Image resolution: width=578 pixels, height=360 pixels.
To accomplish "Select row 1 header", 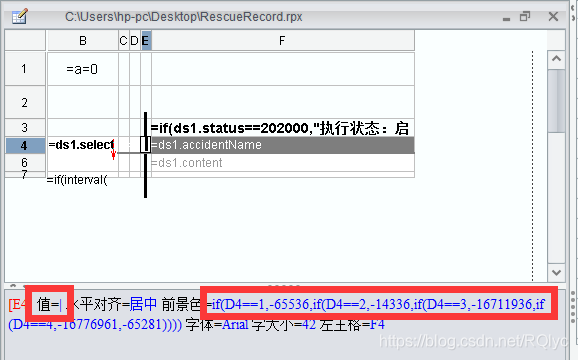I will pos(25,69).
